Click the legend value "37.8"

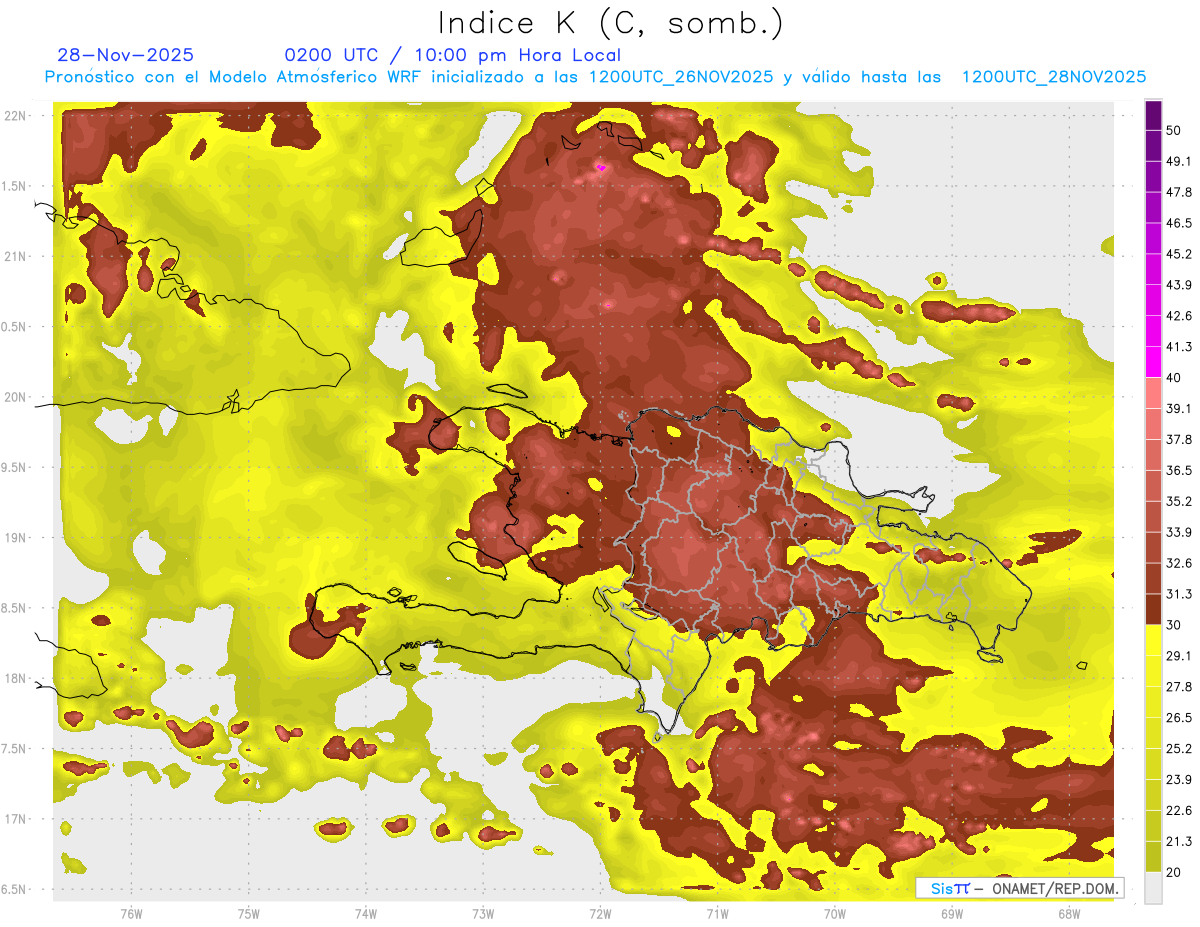tap(1179, 439)
